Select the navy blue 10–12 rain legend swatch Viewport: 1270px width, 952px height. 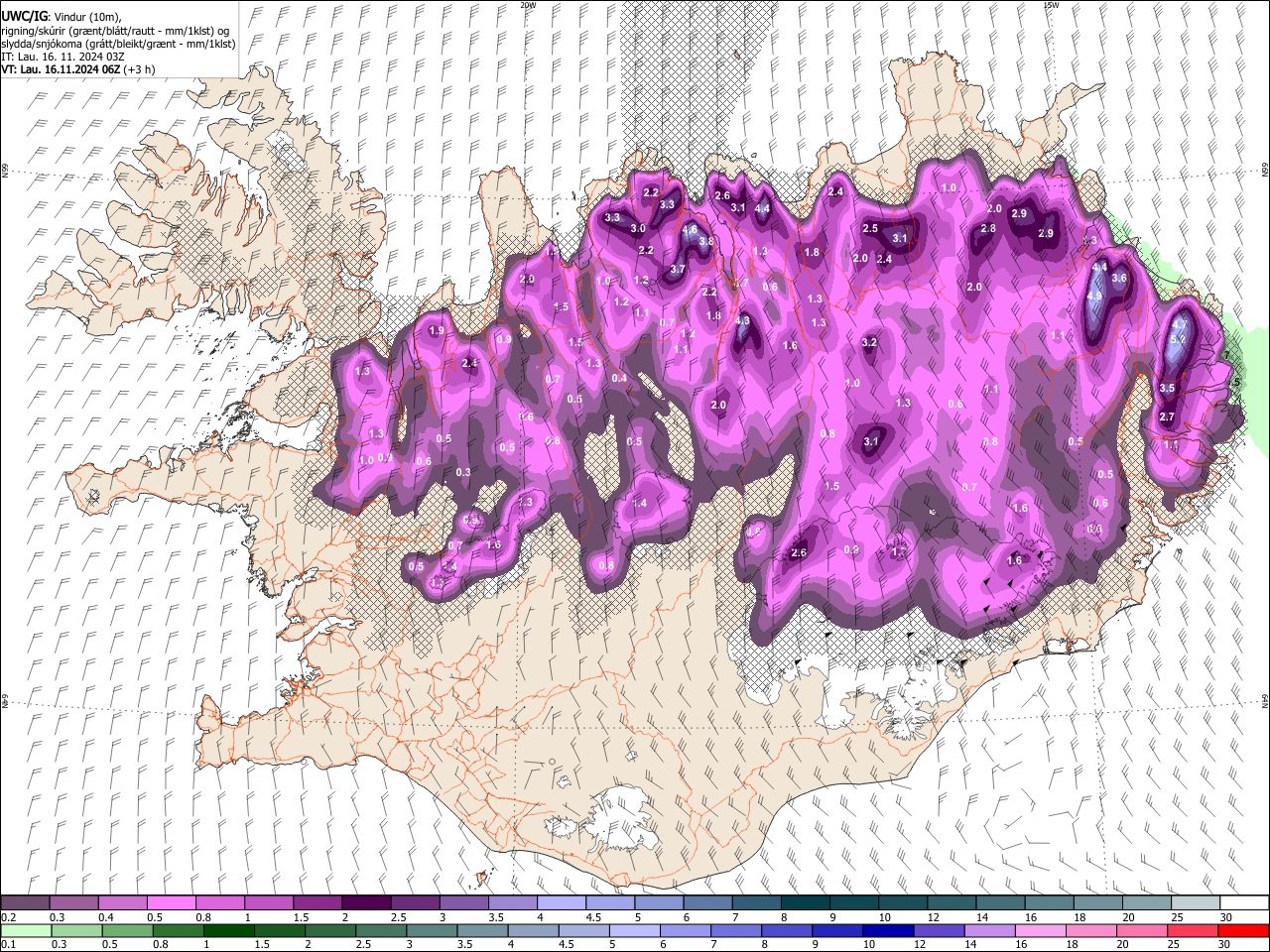tap(888, 930)
